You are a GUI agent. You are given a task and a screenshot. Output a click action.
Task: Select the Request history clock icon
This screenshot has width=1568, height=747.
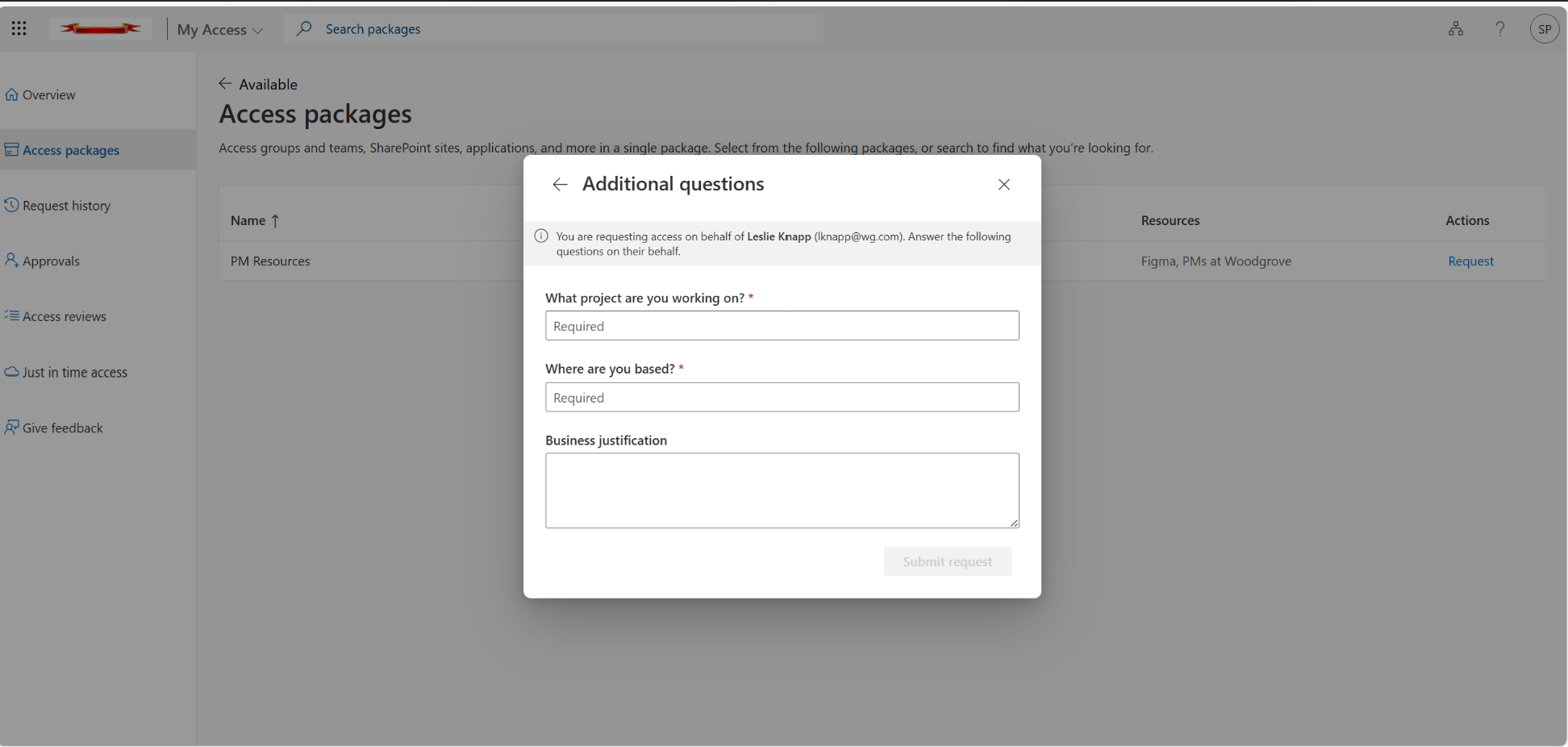click(11, 205)
